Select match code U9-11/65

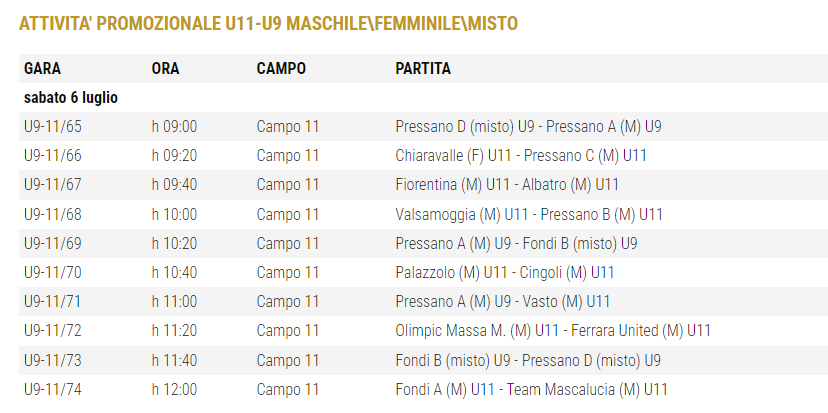pos(53,127)
